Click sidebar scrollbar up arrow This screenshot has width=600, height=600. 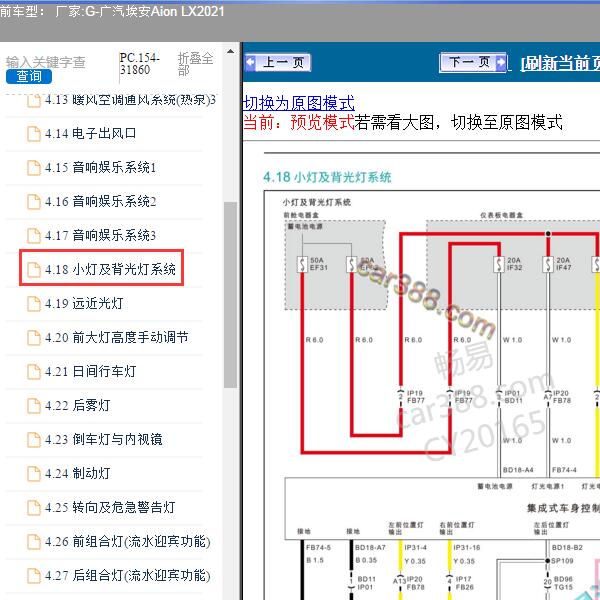click(x=230, y=51)
